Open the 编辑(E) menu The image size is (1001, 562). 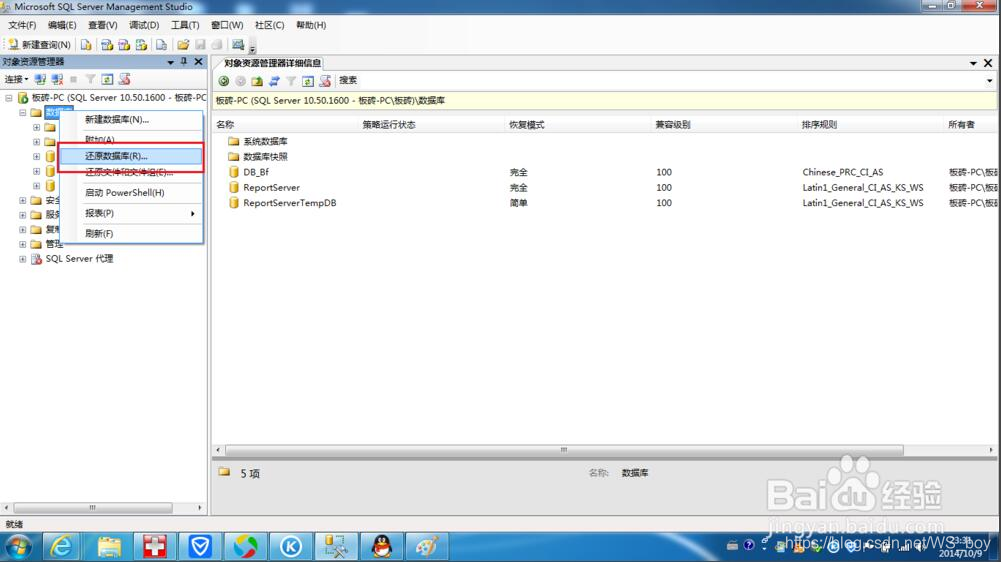click(x=62, y=25)
